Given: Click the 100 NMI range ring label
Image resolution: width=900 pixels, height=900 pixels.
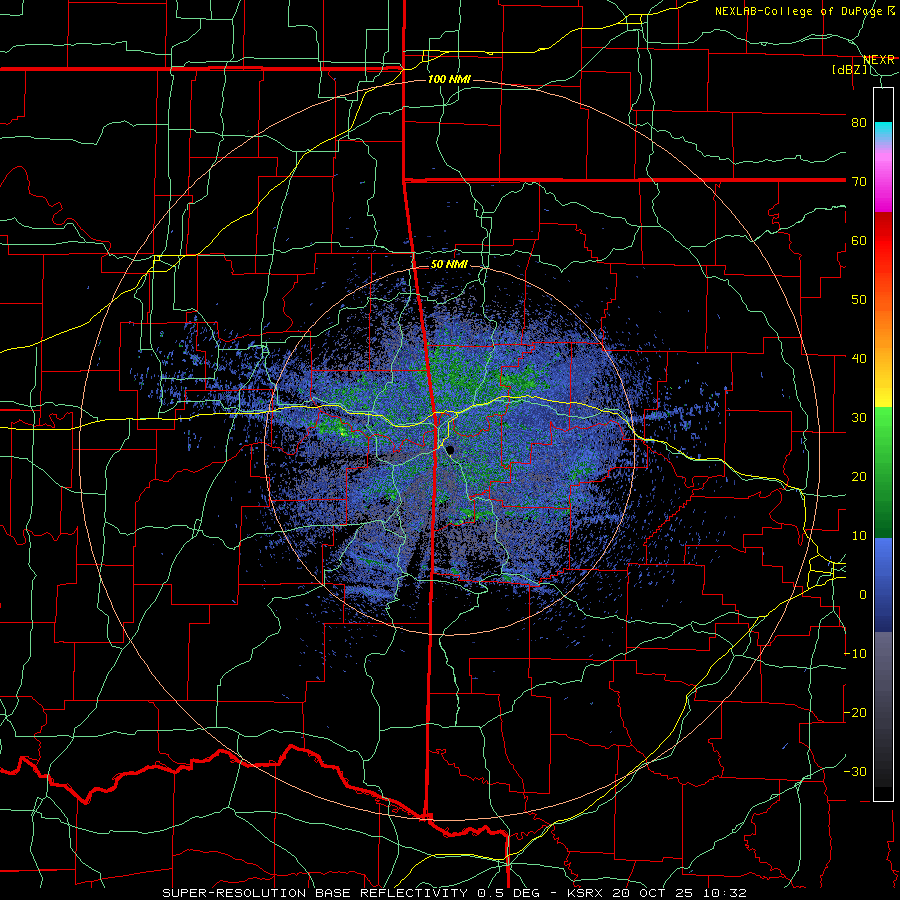Looking at the screenshot, I should 448,79.
